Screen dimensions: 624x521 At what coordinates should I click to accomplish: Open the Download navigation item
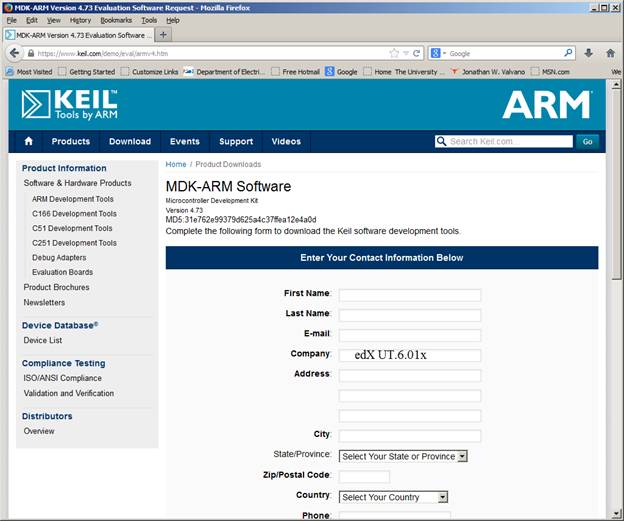pos(130,141)
